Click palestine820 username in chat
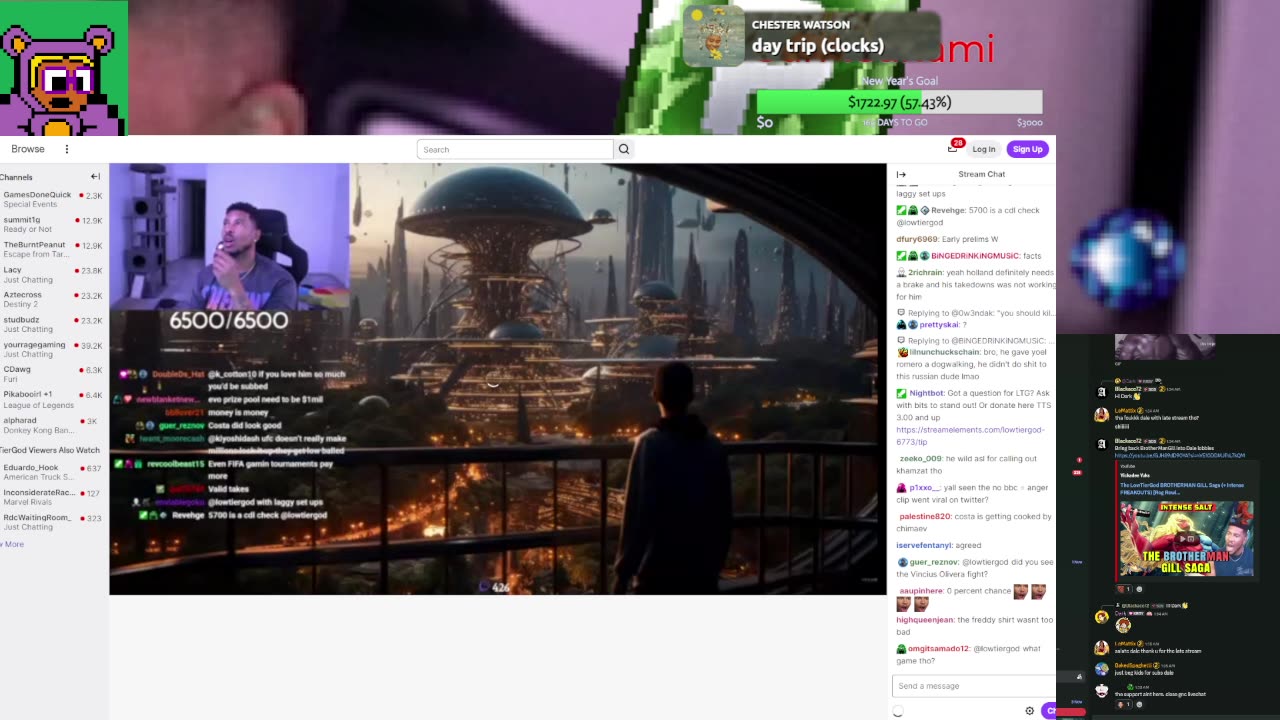The width and height of the screenshot is (1280, 720). tap(923, 516)
